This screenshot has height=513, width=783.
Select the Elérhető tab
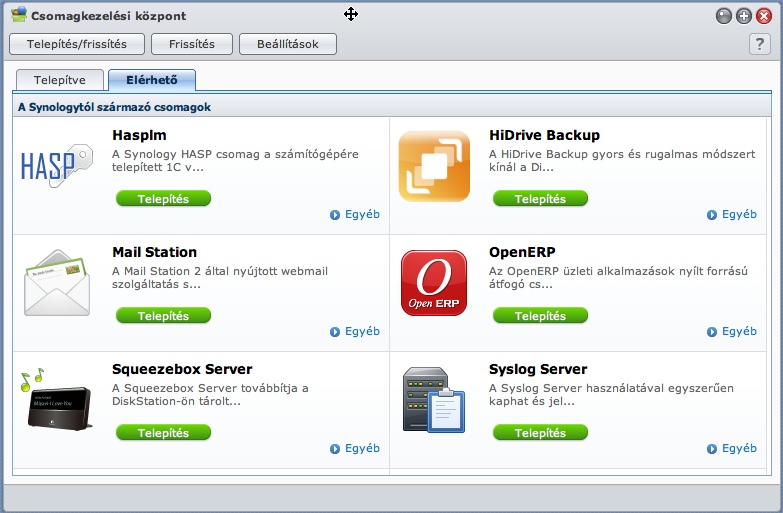click(x=152, y=80)
